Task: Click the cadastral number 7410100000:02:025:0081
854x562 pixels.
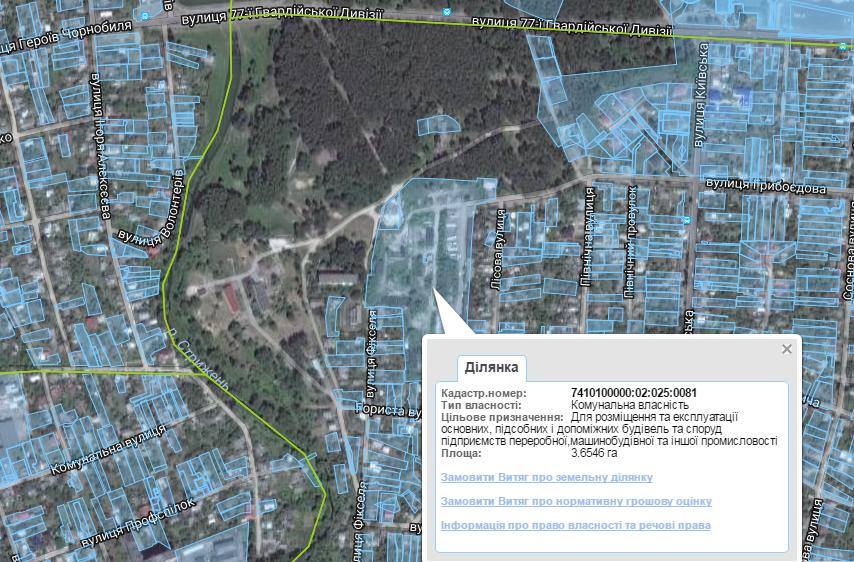Action: pyautogui.click(x=633, y=393)
